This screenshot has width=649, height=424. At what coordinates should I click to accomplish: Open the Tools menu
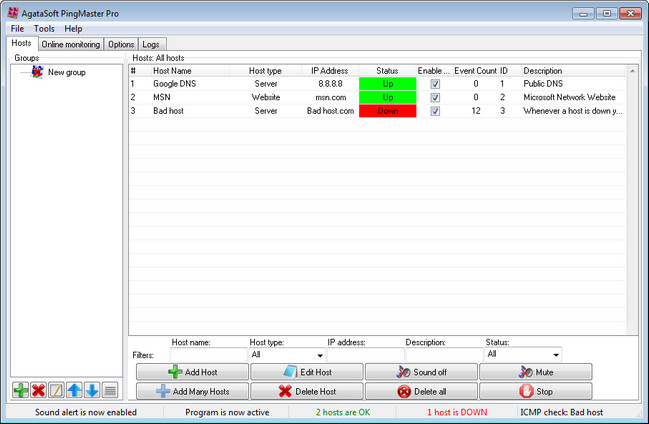[44, 29]
